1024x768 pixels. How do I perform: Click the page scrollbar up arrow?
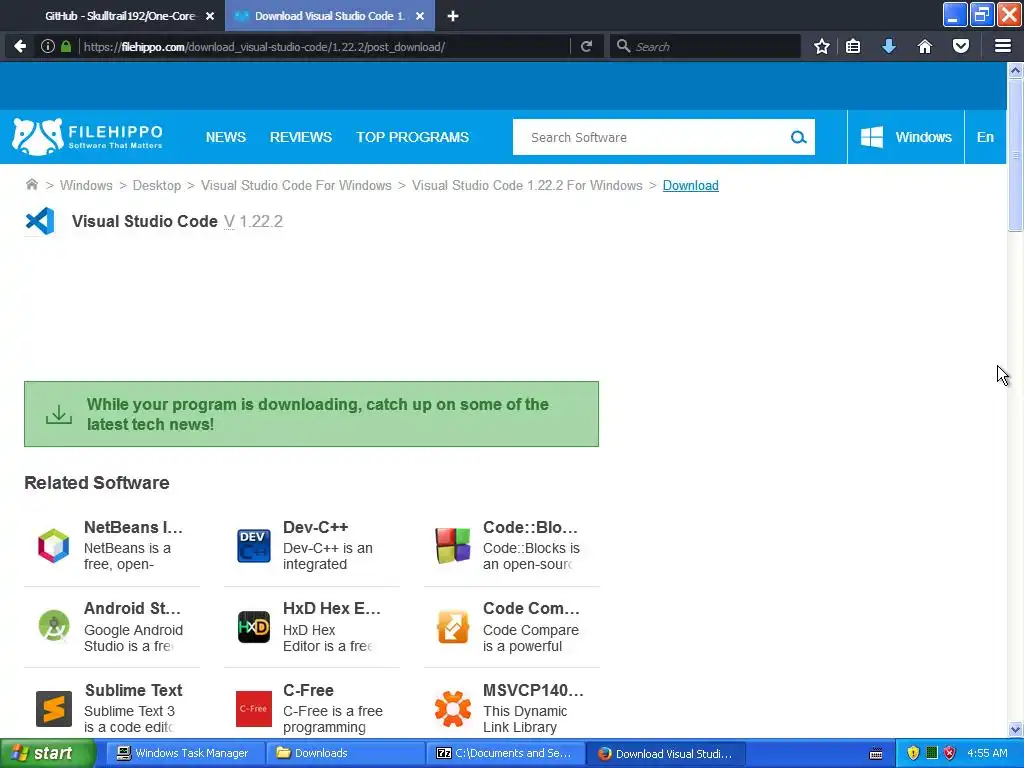click(x=1016, y=70)
